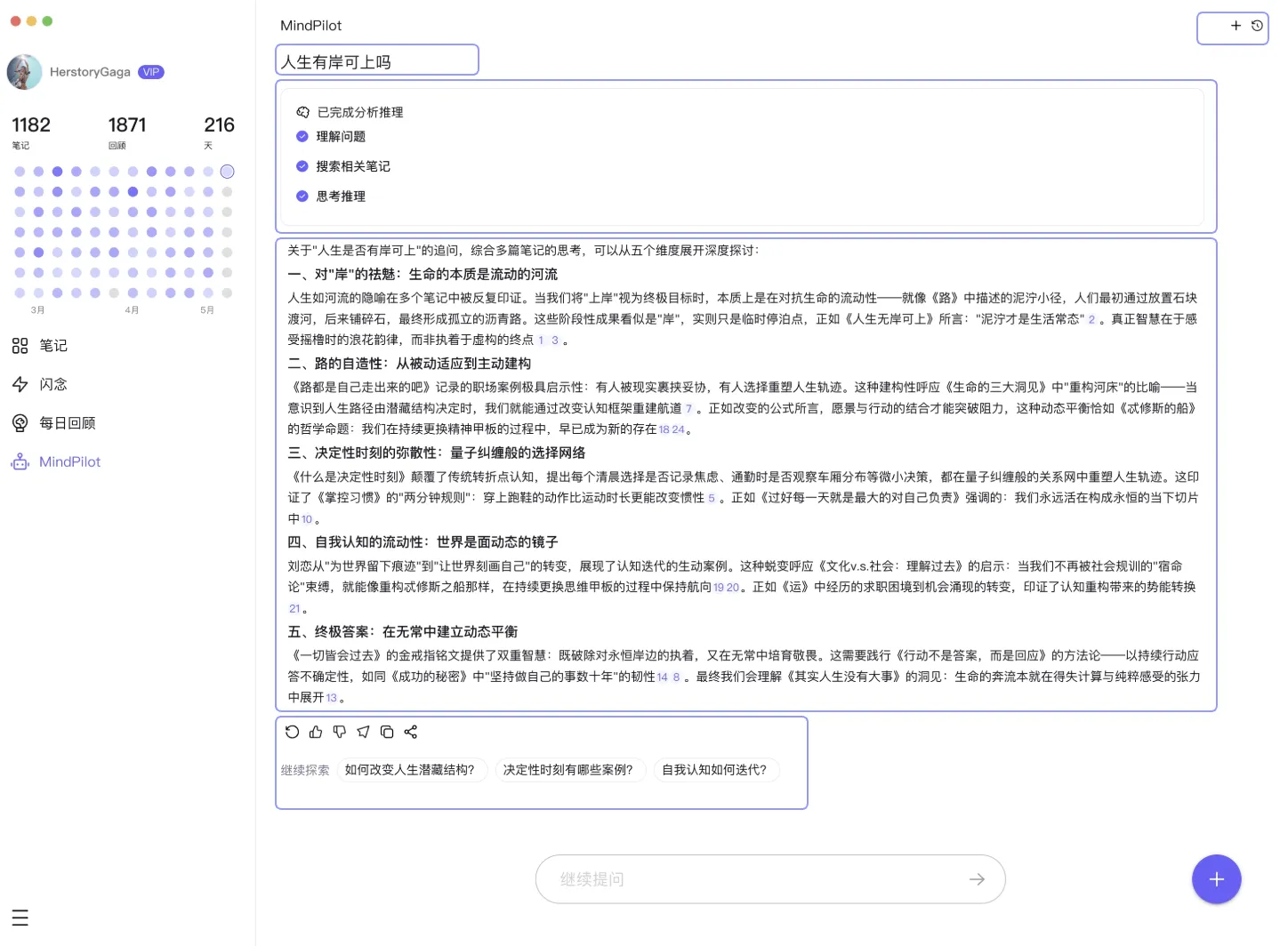Image resolution: width=1288 pixels, height=946 pixels.
Task: Click the thumbs-down icon below the answer
Action: [340, 732]
